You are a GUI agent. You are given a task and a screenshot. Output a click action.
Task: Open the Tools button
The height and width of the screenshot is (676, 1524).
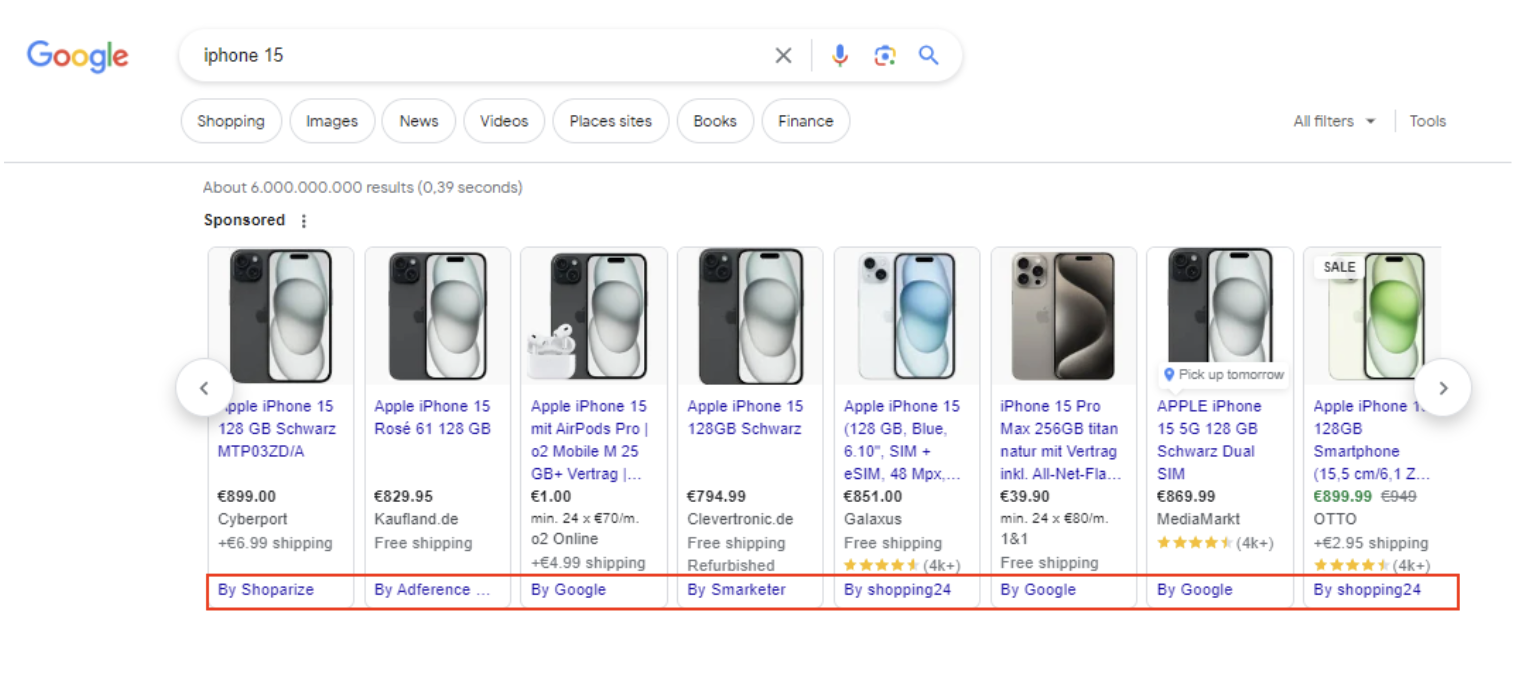pyautogui.click(x=1428, y=121)
